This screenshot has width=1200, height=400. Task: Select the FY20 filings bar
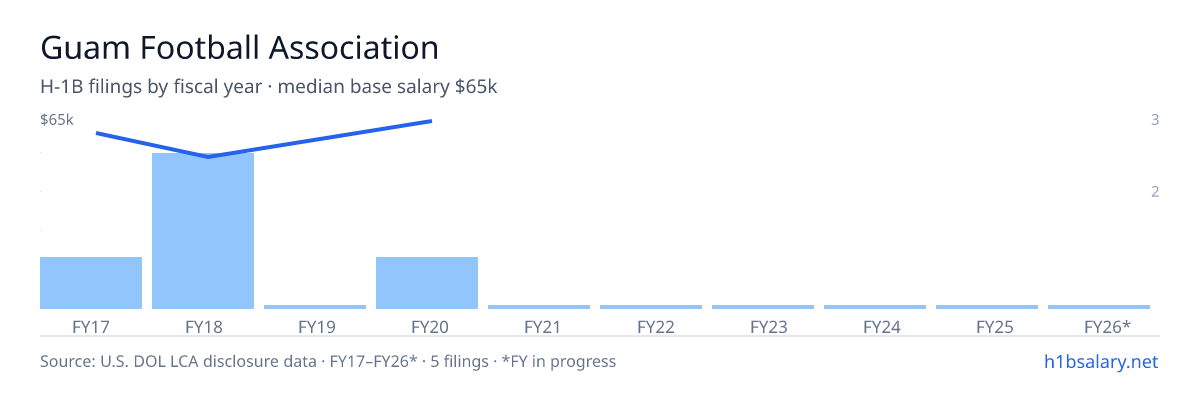[x=427, y=283]
